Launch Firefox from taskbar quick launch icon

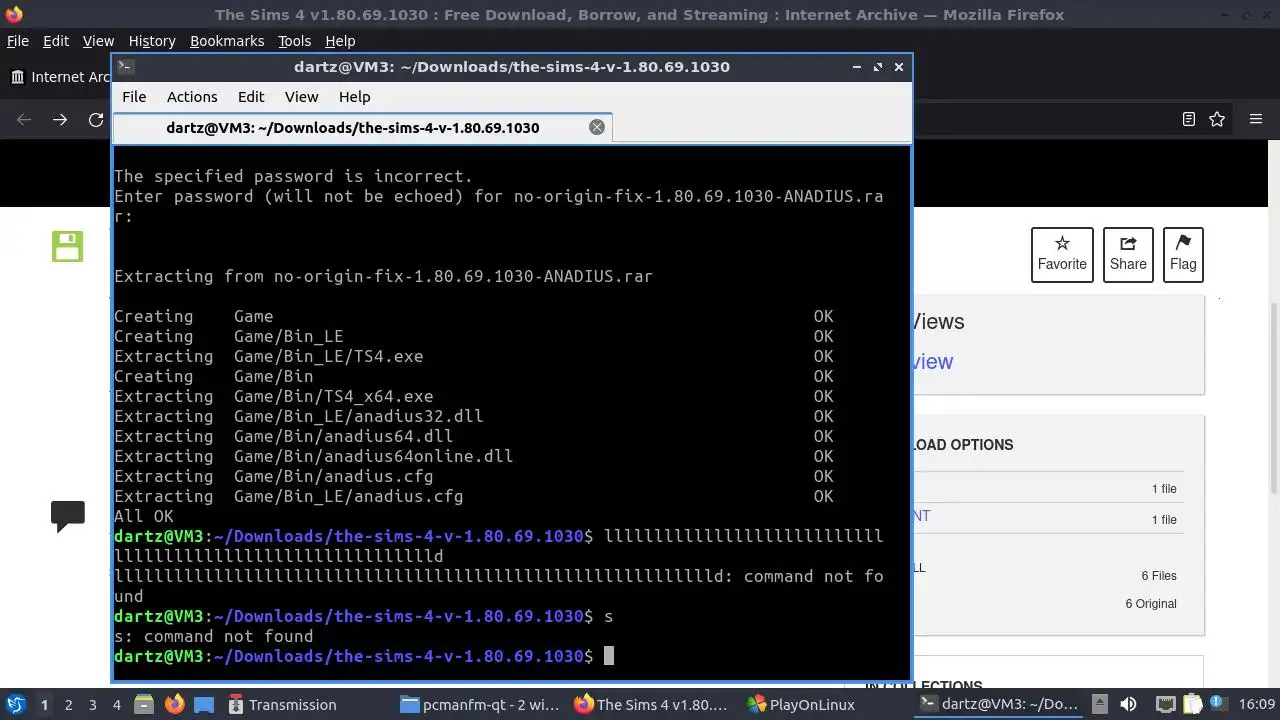tap(174, 705)
